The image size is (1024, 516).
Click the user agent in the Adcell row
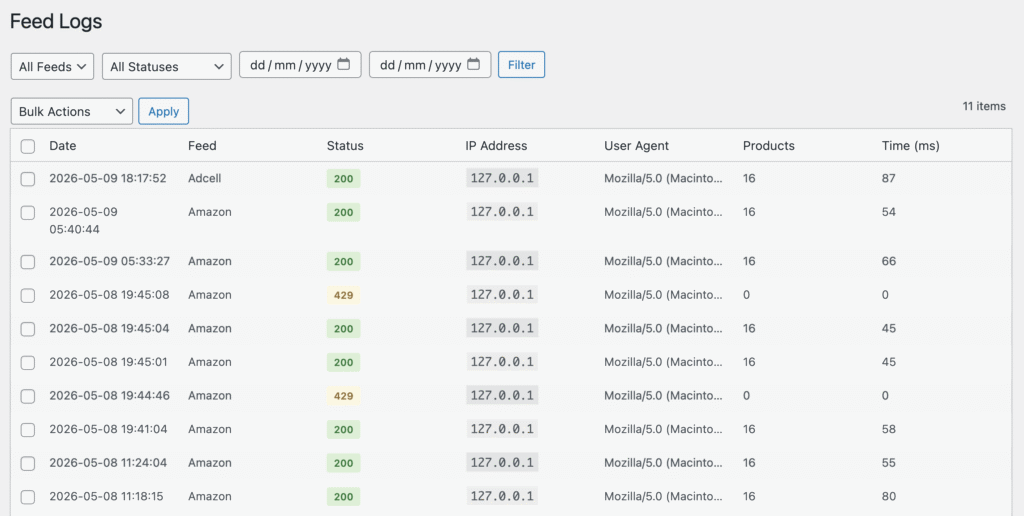pyautogui.click(x=663, y=178)
